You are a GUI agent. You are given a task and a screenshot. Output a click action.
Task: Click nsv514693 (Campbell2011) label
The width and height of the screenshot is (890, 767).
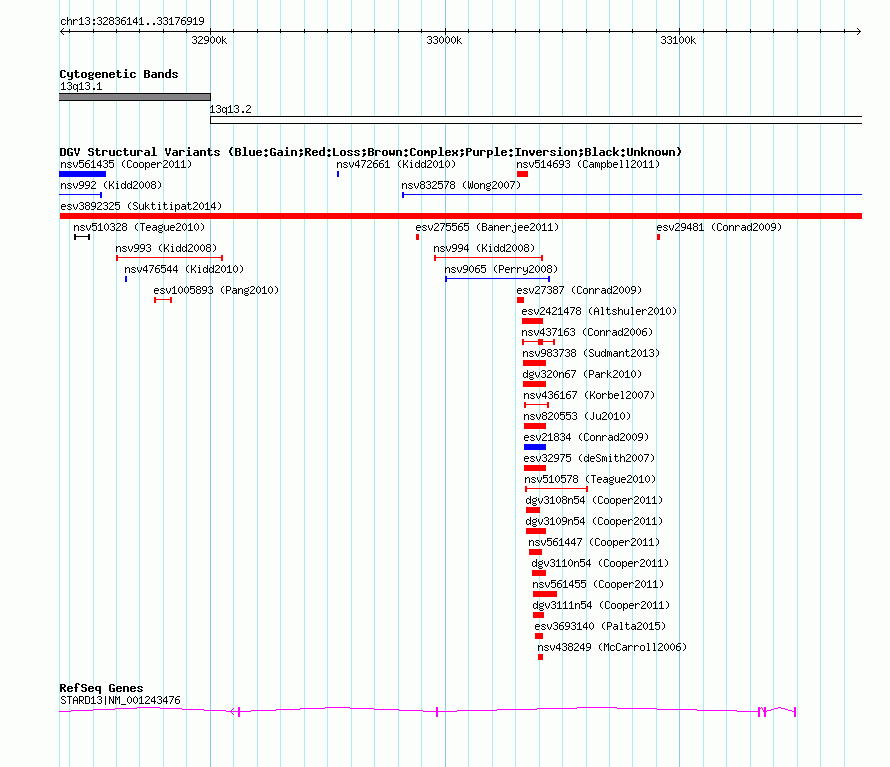coord(588,164)
